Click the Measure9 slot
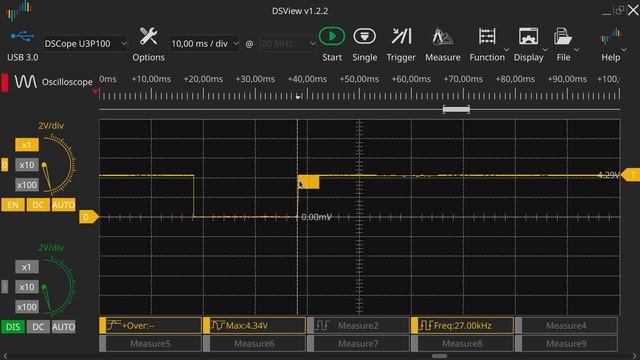 (x=566, y=344)
